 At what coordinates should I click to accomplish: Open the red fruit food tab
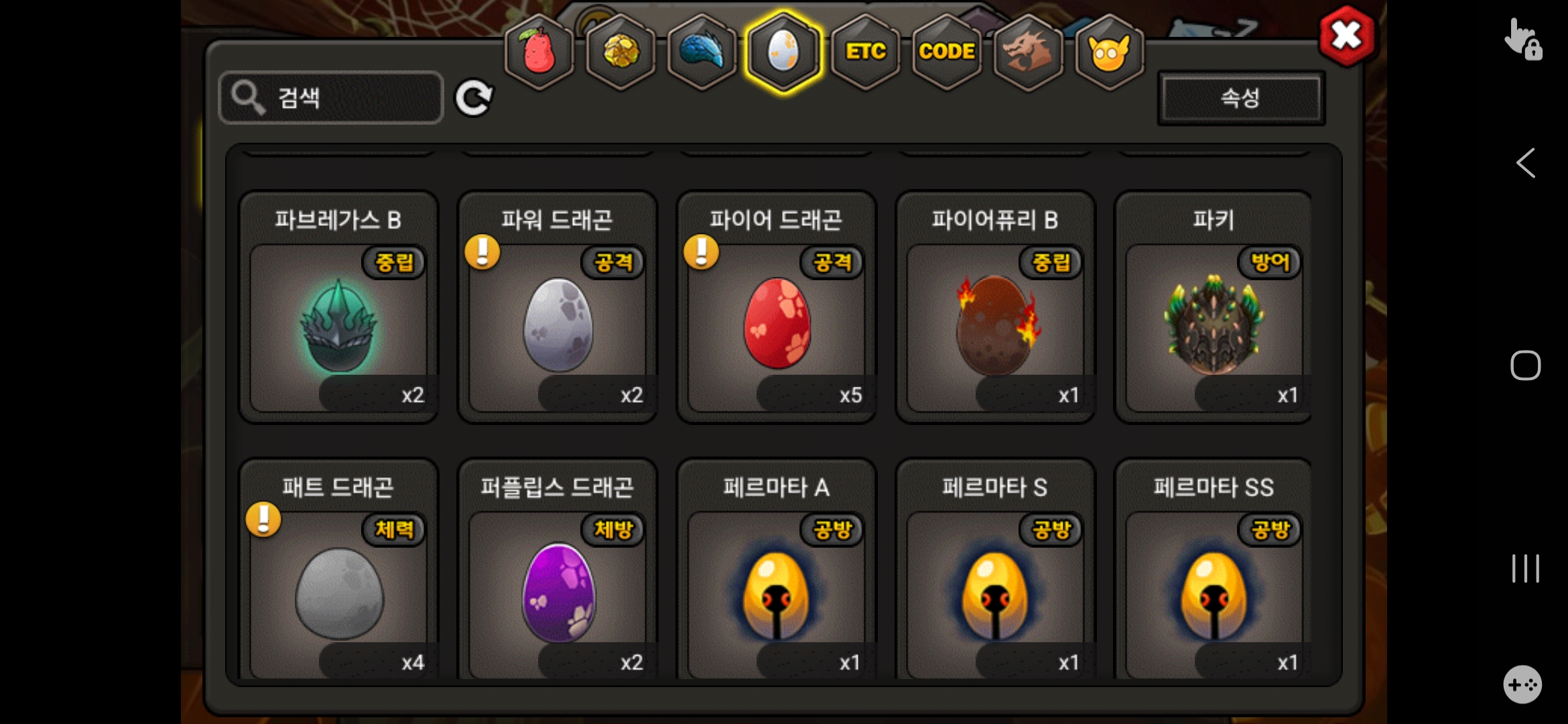(539, 52)
